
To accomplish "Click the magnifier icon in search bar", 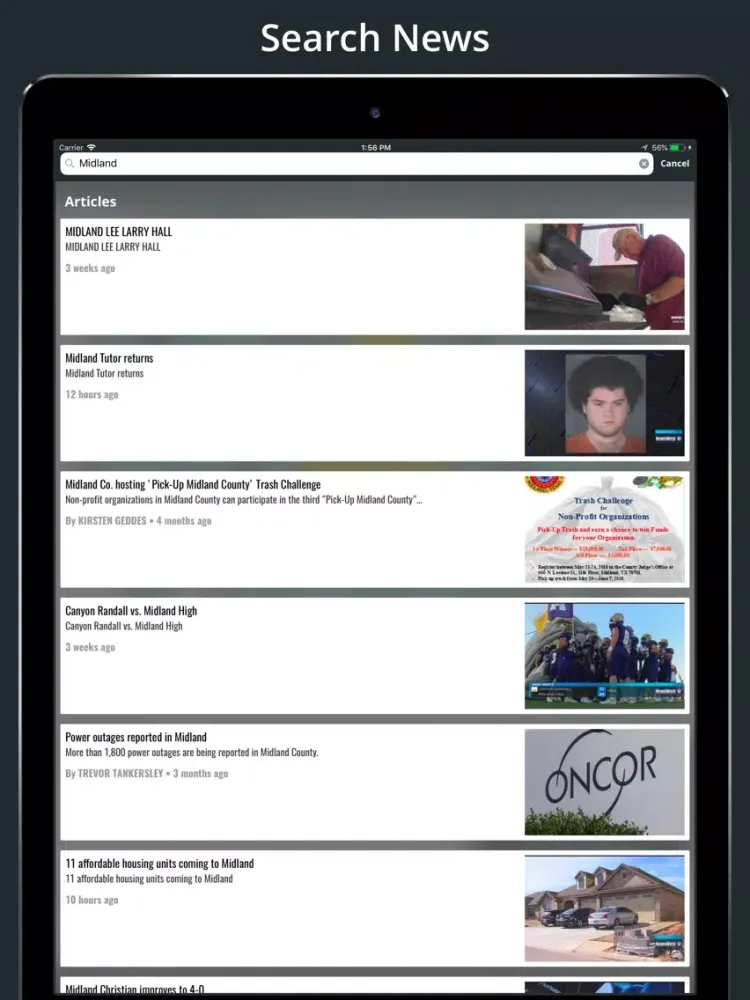I will tap(70, 164).
